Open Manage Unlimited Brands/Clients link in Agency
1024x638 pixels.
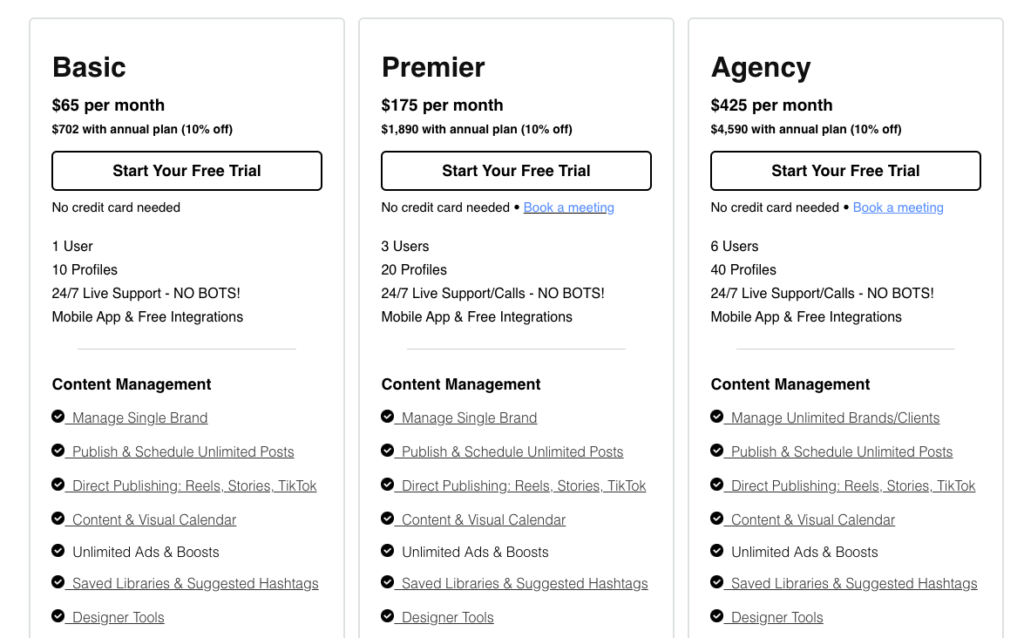835,418
